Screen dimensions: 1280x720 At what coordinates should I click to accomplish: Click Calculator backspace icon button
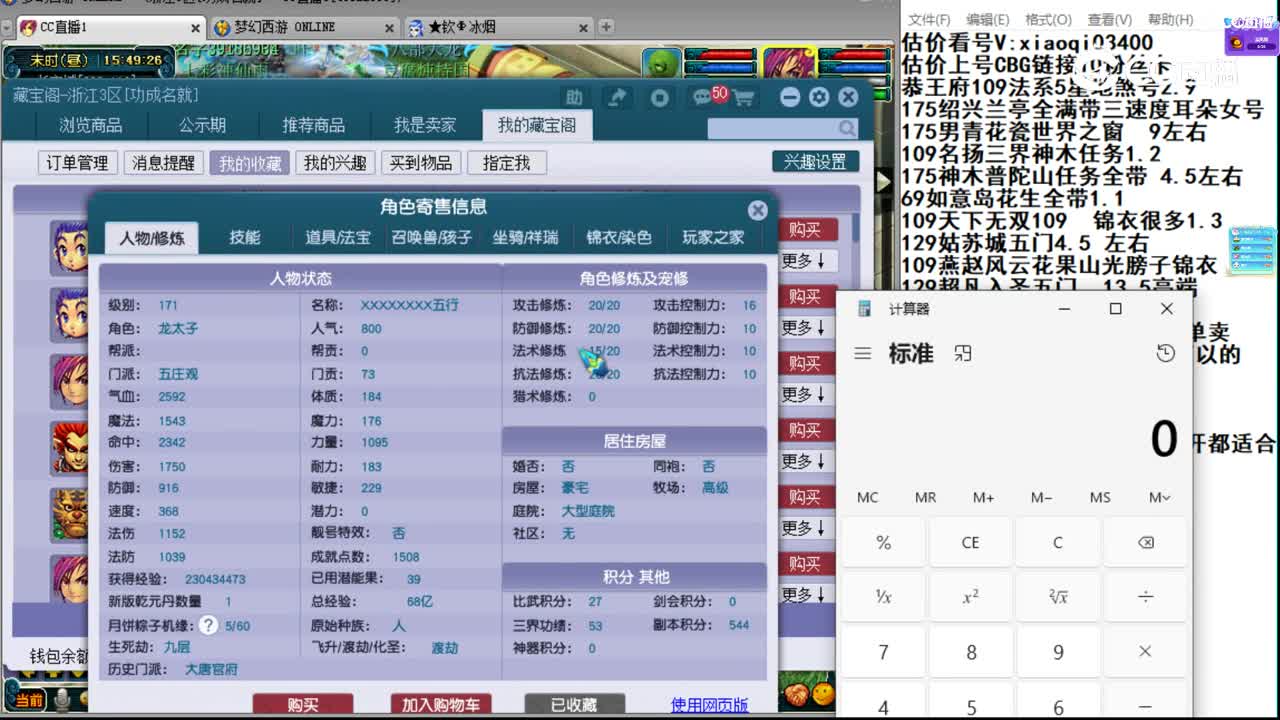pos(1146,542)
